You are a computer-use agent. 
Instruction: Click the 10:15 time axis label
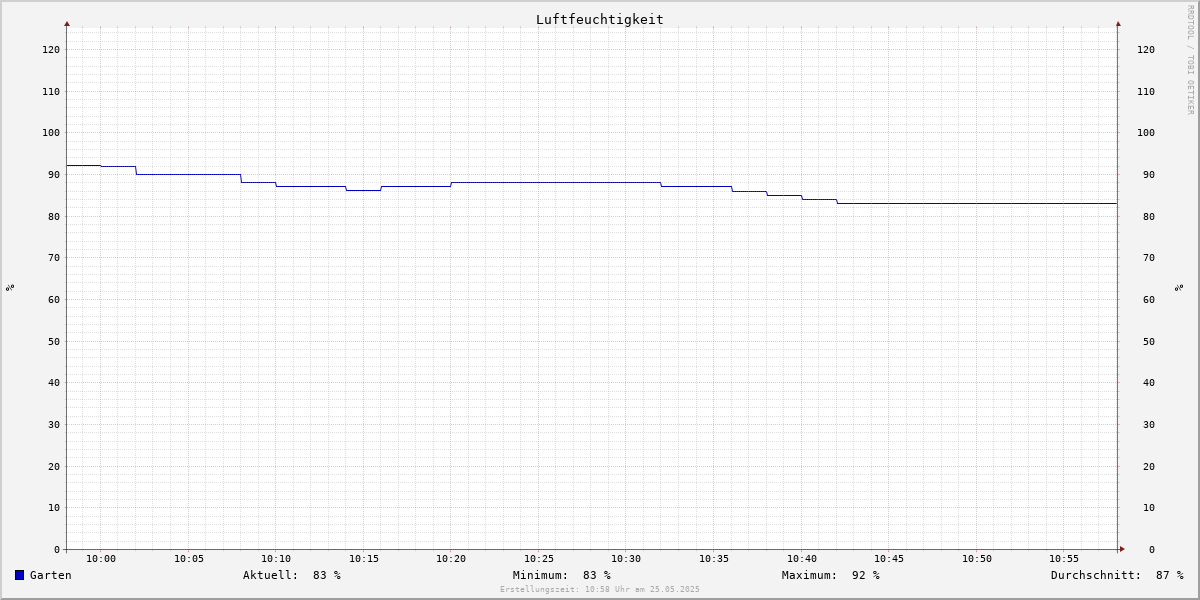364,559
